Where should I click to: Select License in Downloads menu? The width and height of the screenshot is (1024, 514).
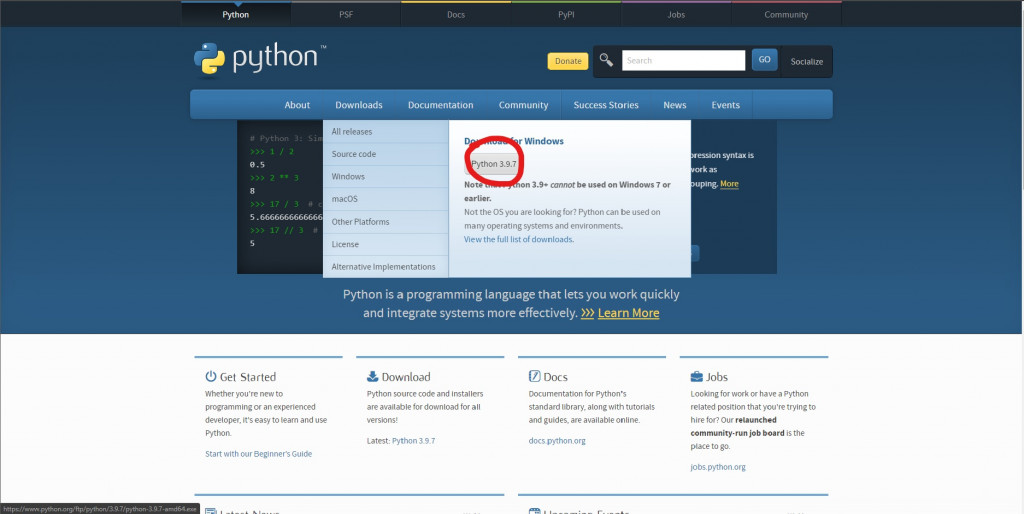point(386,244)
